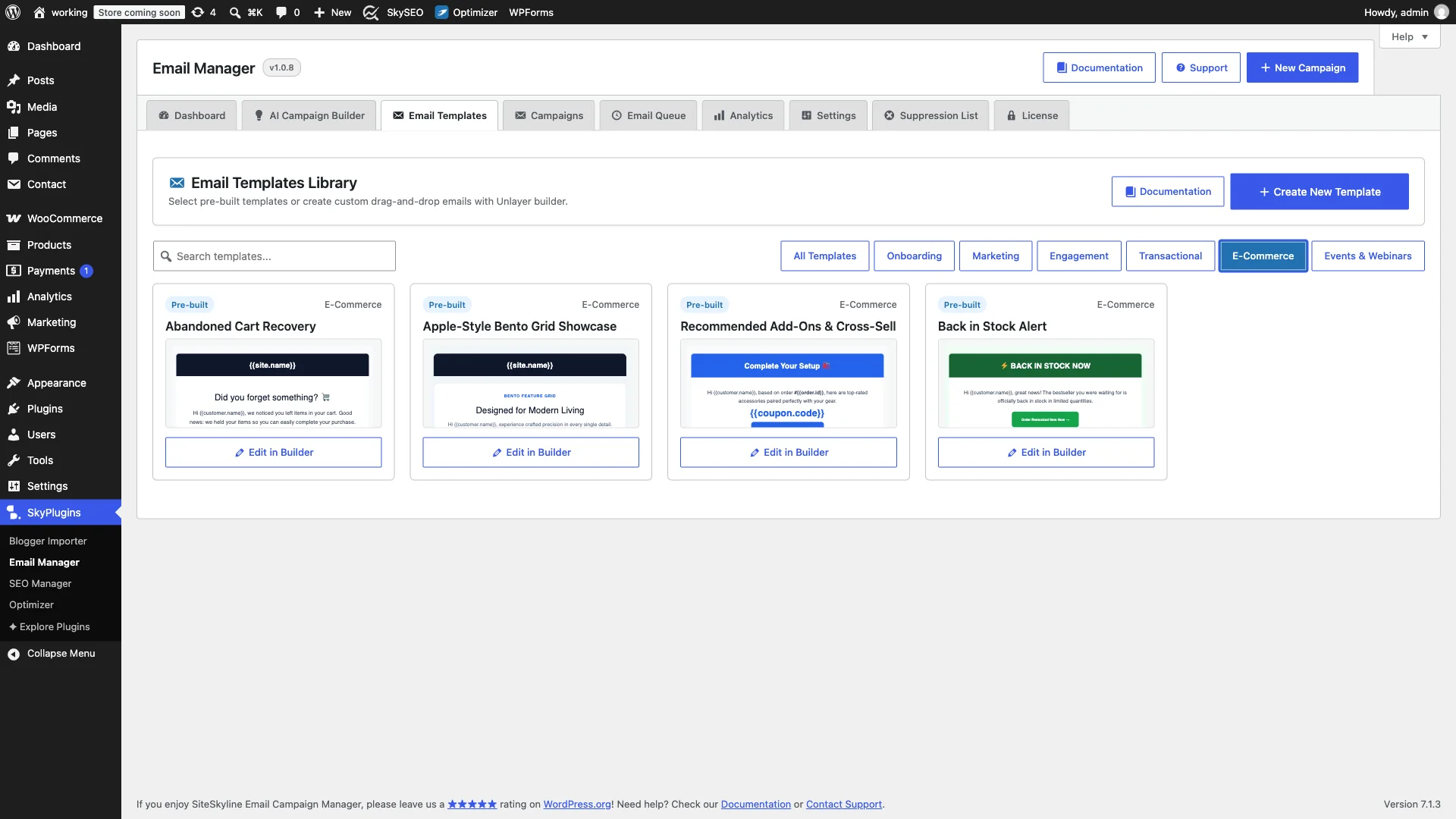Viewport: 1456px width, 819px height.
Task: Filter templates by Onboarding
Action: pyautogui.click(x=915, y=256)
